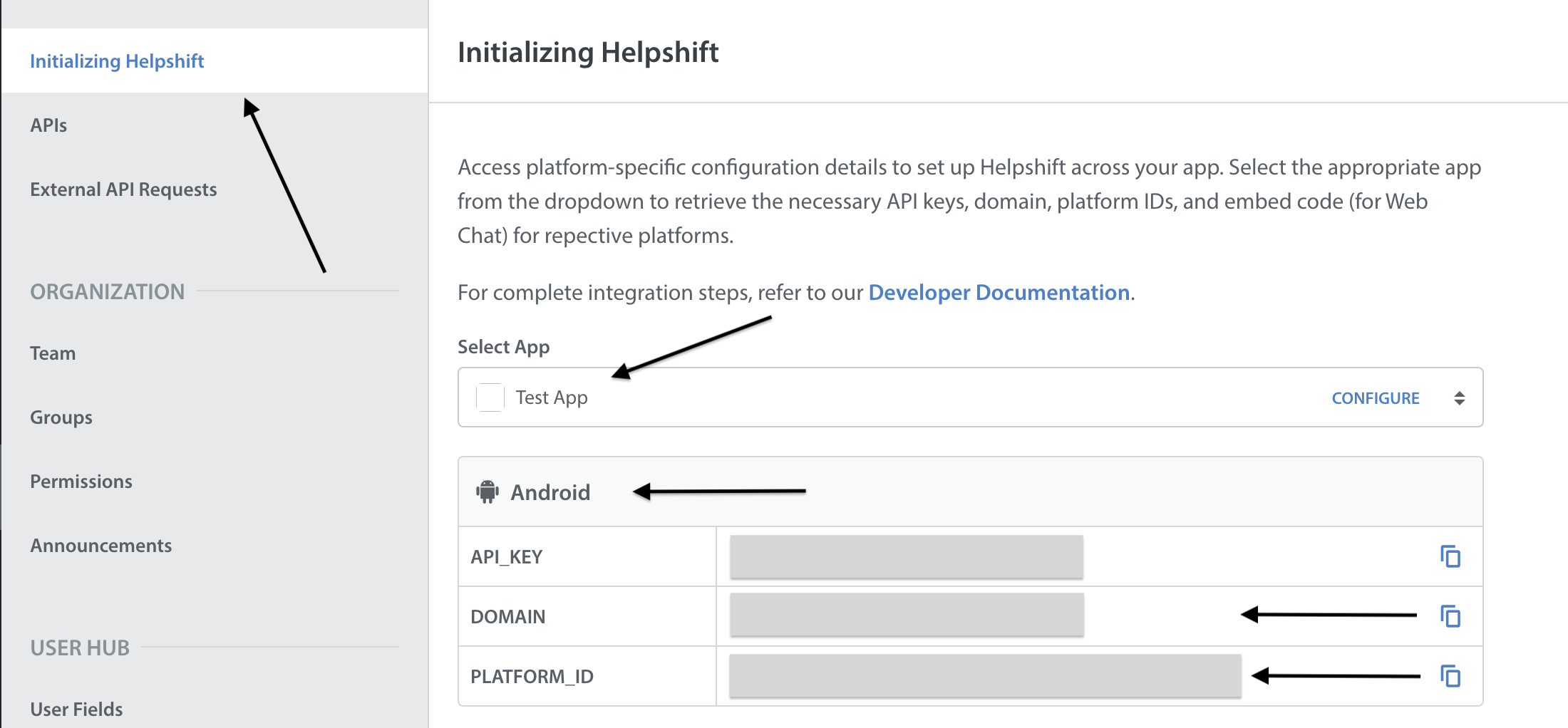The image size is (1568, 728).
Task: Select Initializing Helpshift in sidebar
Action: pyautogui.click(x=117, y=61)
